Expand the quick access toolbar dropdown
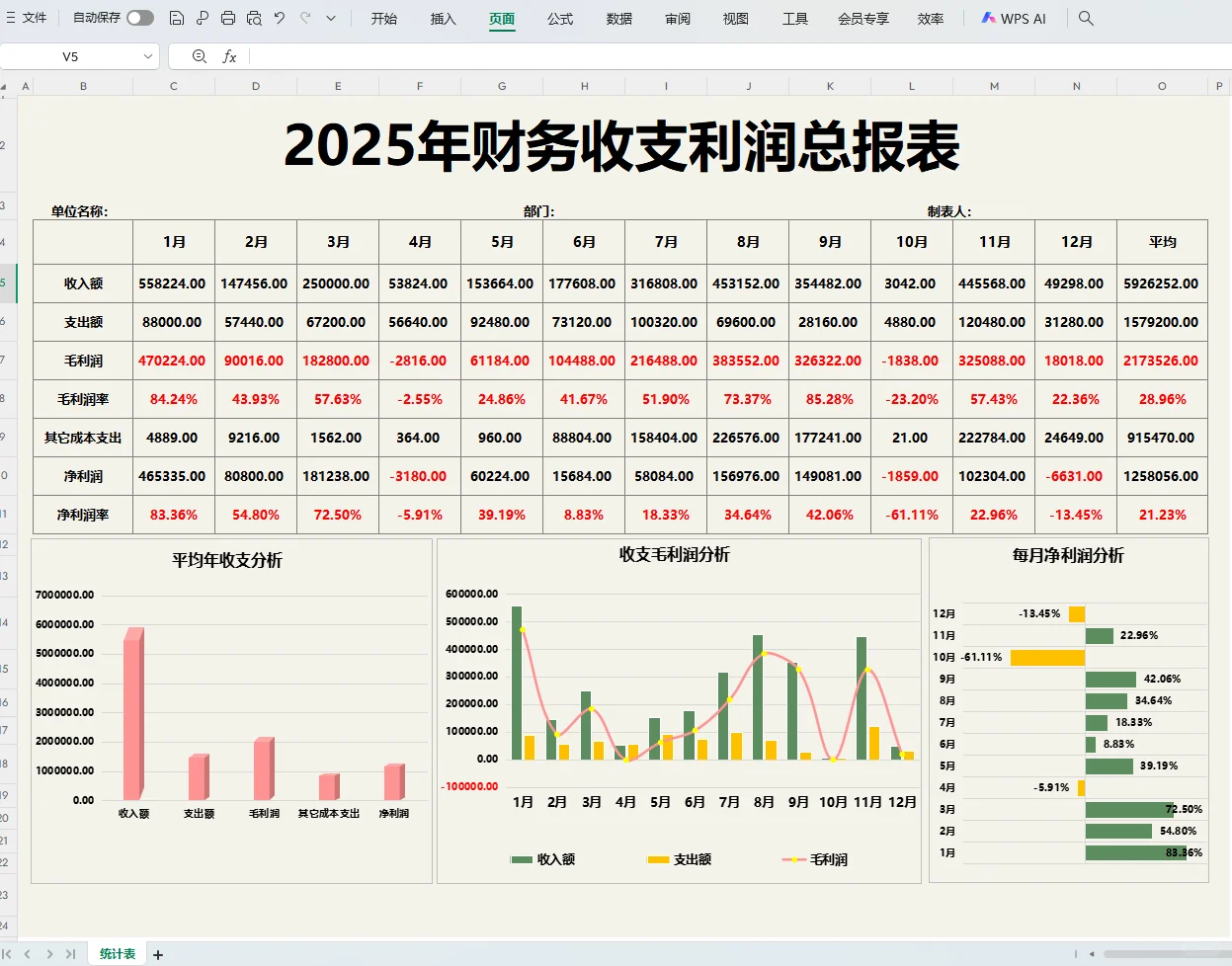The width and height of the screenshot is (1232, 966). click(331, 18)
